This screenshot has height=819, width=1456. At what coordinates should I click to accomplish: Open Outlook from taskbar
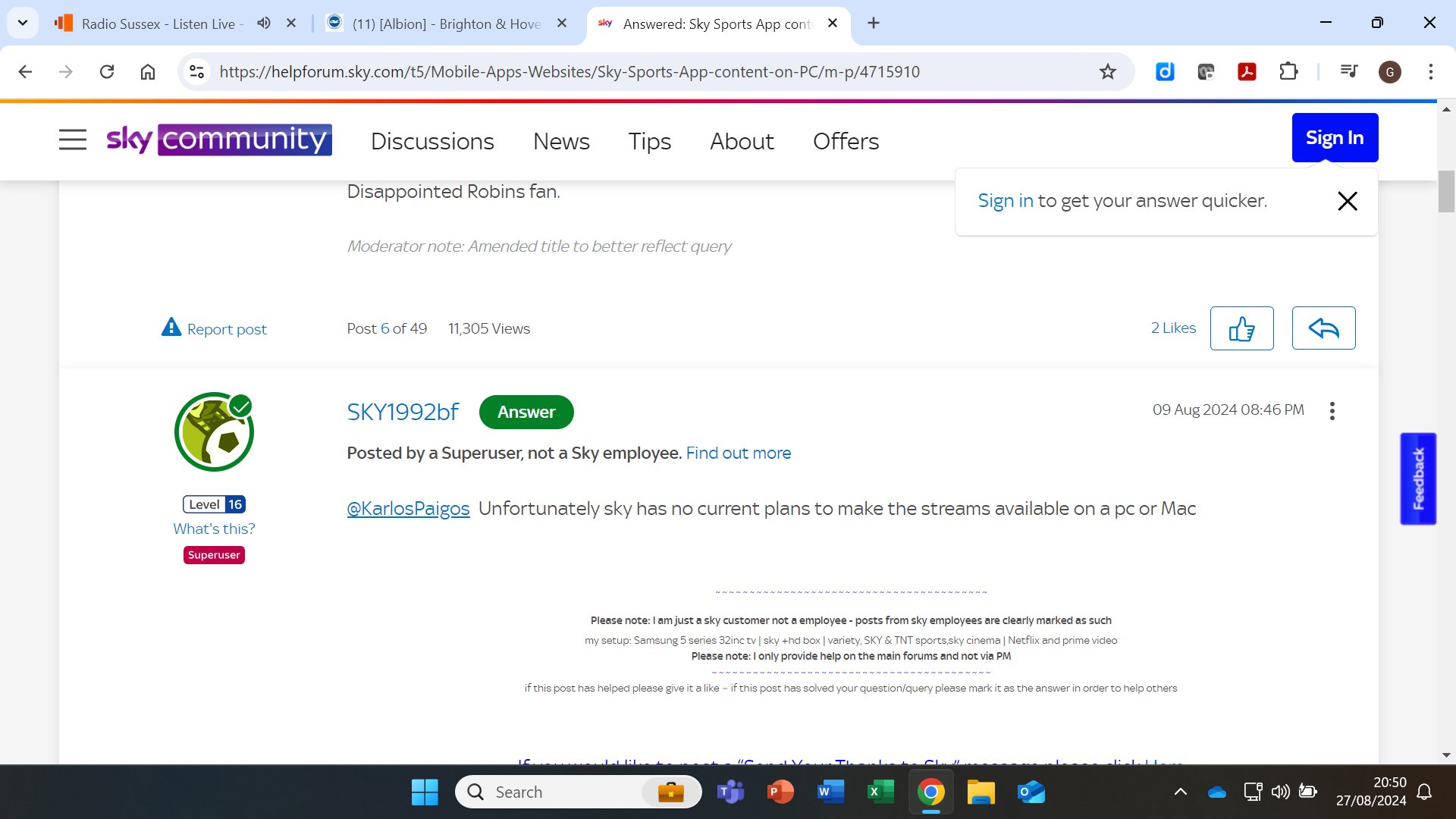pos(1031,792)
